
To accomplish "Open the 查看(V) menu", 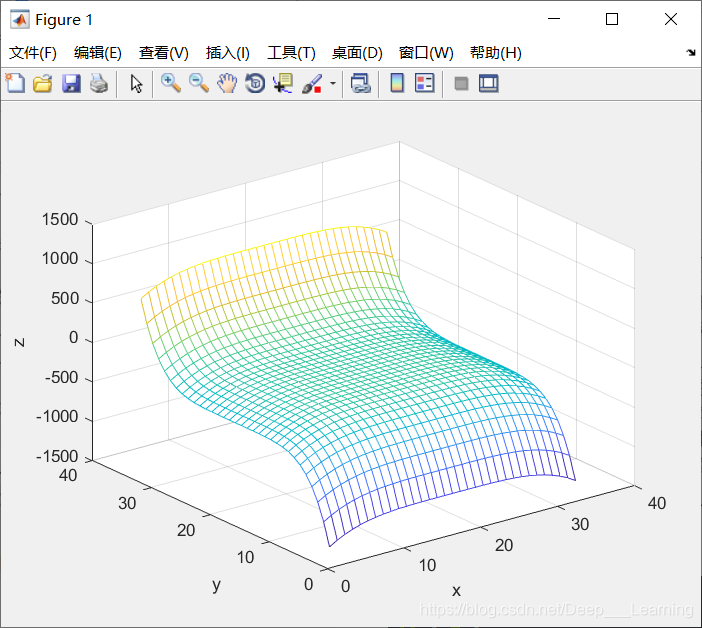I will click(x=163, y=53).
